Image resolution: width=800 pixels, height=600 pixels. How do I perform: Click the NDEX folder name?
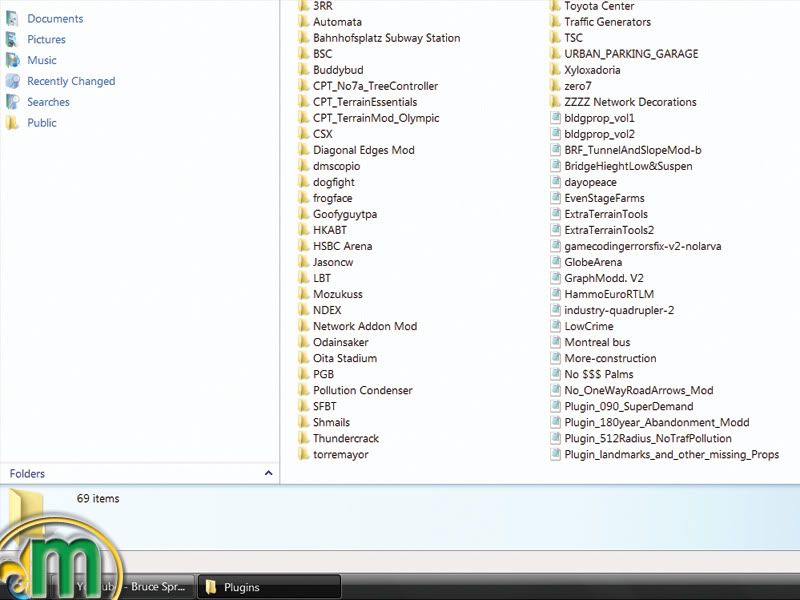click(327, 310)
